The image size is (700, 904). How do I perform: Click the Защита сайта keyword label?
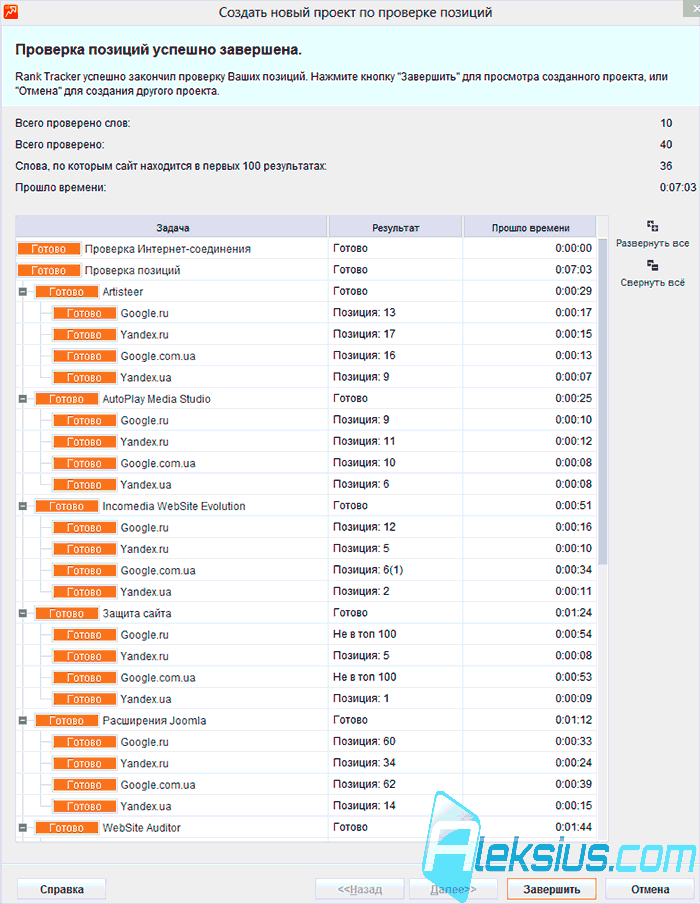137,613
